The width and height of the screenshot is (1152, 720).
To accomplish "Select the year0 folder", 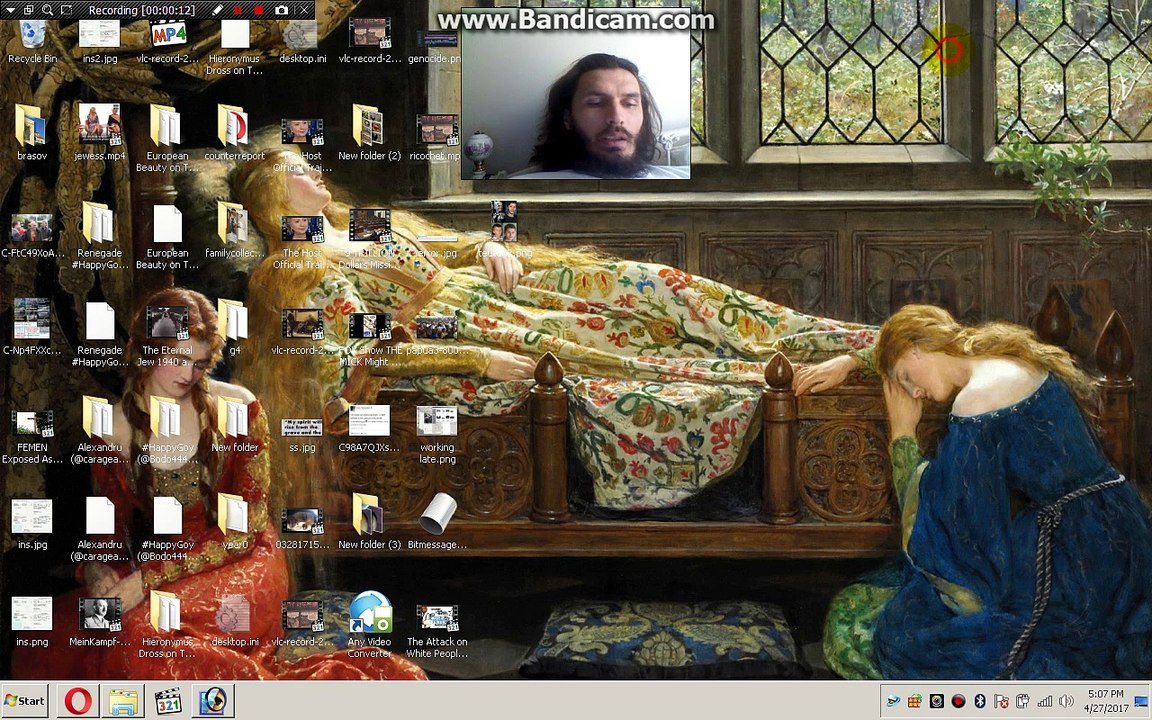I will point(234,522).
